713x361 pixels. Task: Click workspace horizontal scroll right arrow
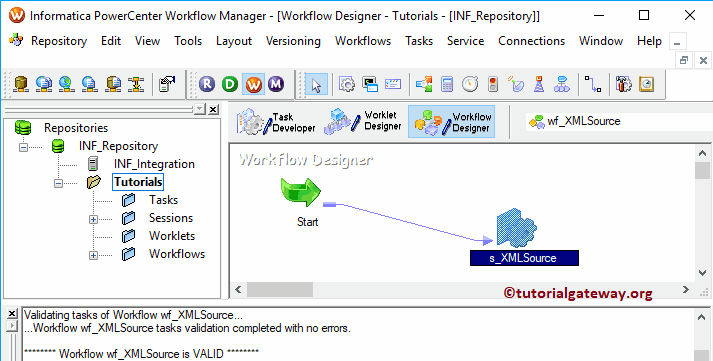click(686, 289)
